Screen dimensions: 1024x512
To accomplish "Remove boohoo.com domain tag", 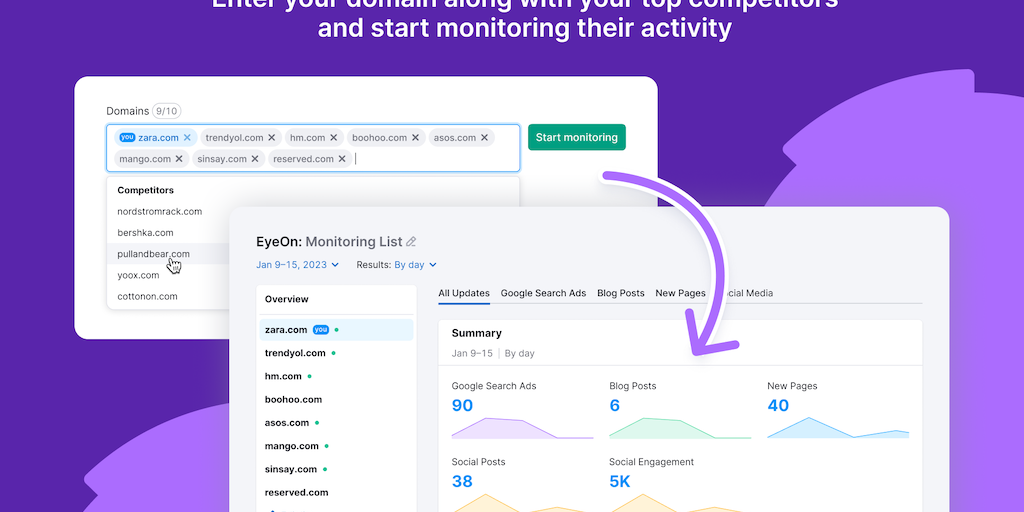I will [x=415, y=137].
